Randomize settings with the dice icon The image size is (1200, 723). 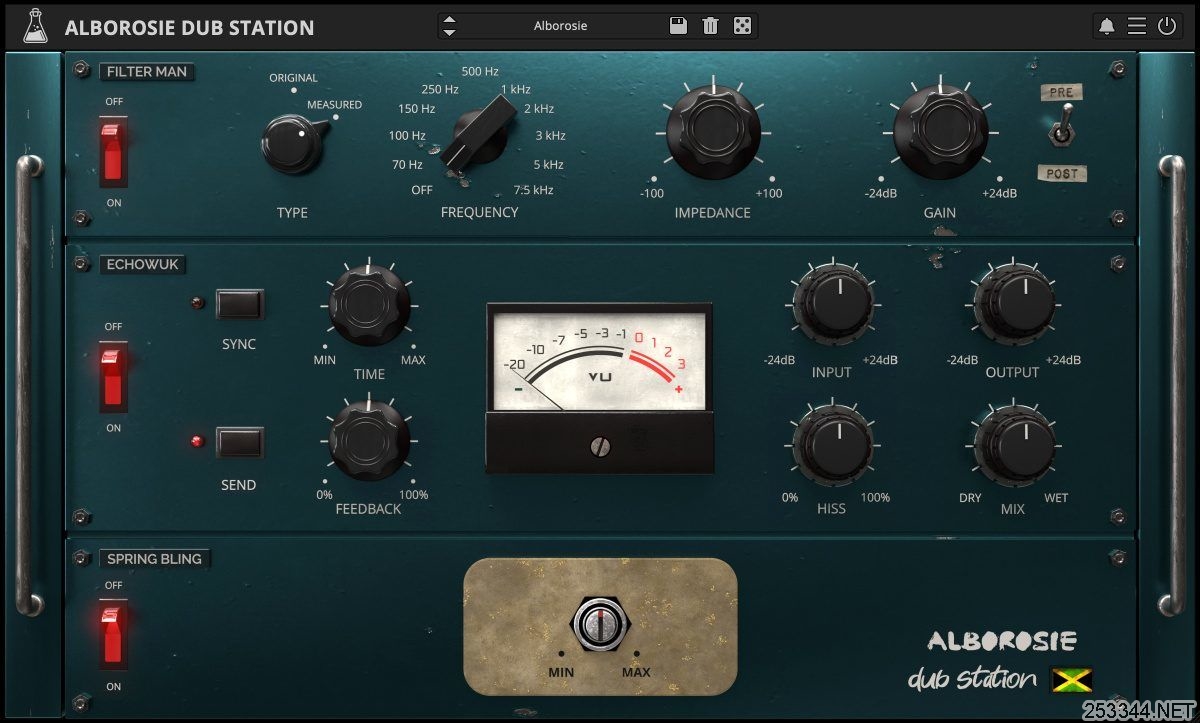(742, 26)
